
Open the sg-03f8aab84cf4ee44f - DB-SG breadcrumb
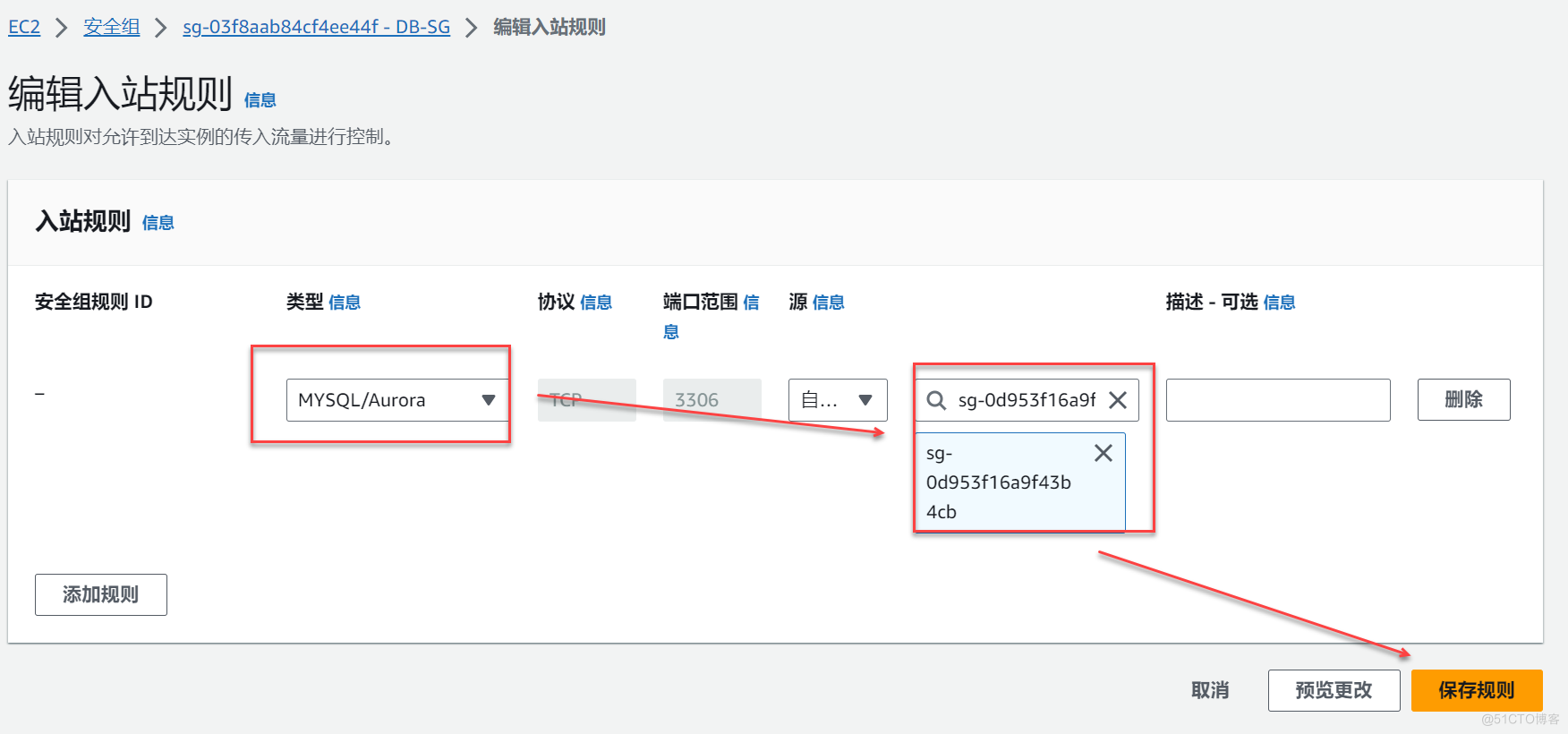point(316,27)
